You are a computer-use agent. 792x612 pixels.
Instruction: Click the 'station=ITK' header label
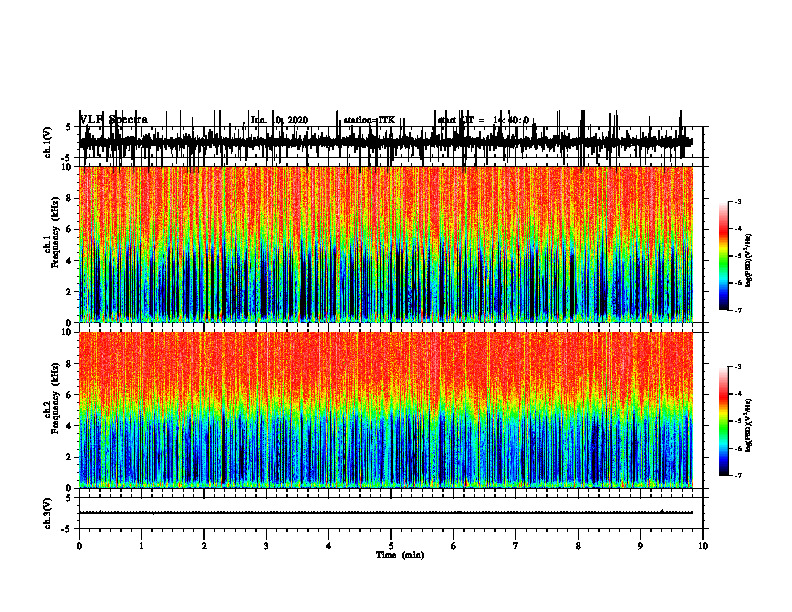click(369, 120)
